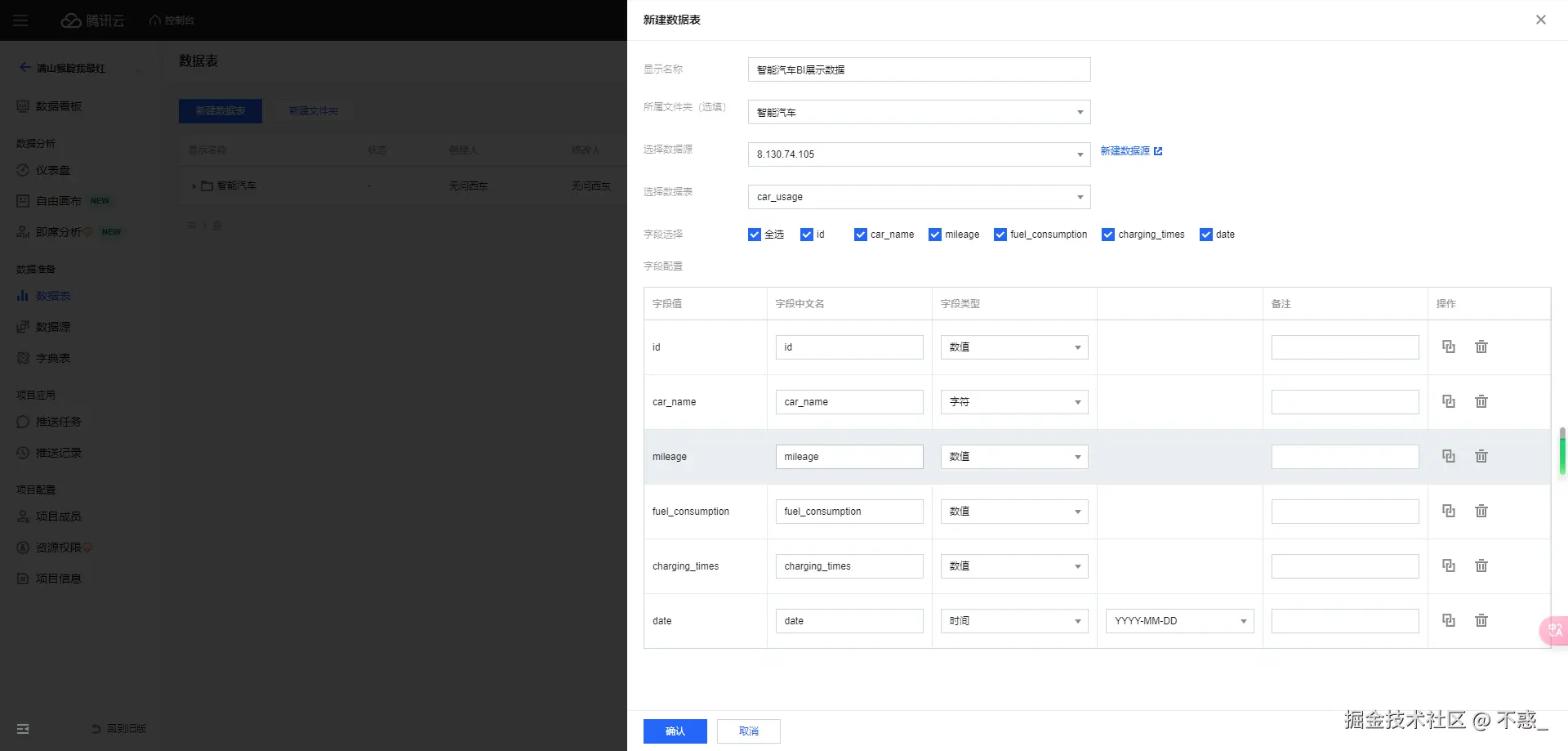
Task: Open field type dropdown for charging_times
Action: click(1014, 566)
